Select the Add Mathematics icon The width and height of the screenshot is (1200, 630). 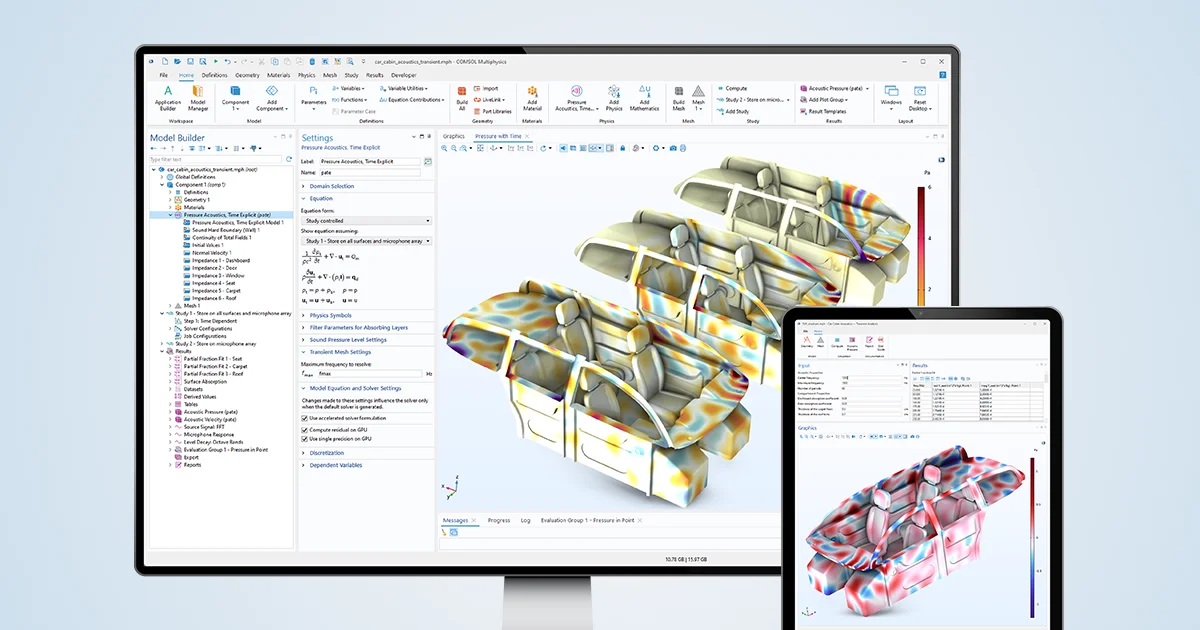tap(645, 92)
